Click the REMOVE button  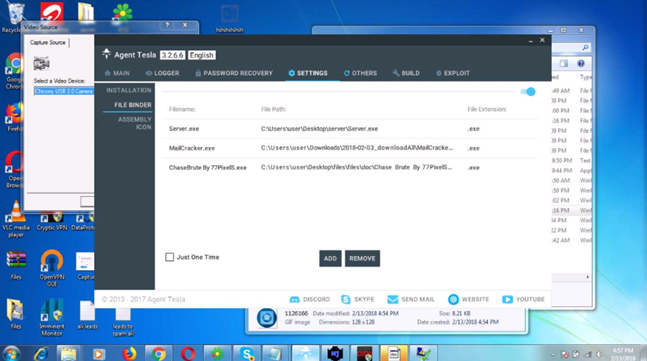(362, 258)
